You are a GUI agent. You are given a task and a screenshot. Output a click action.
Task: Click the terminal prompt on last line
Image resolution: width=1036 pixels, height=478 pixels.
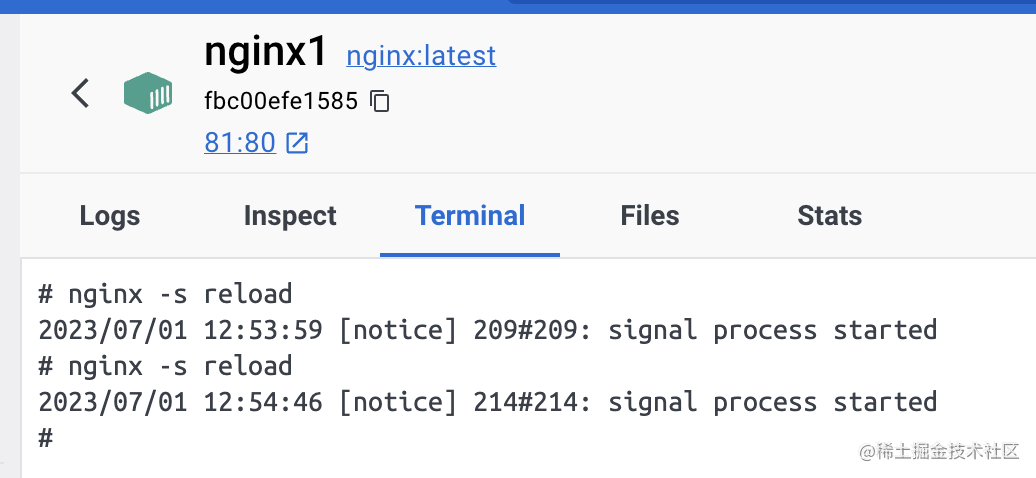46,438
